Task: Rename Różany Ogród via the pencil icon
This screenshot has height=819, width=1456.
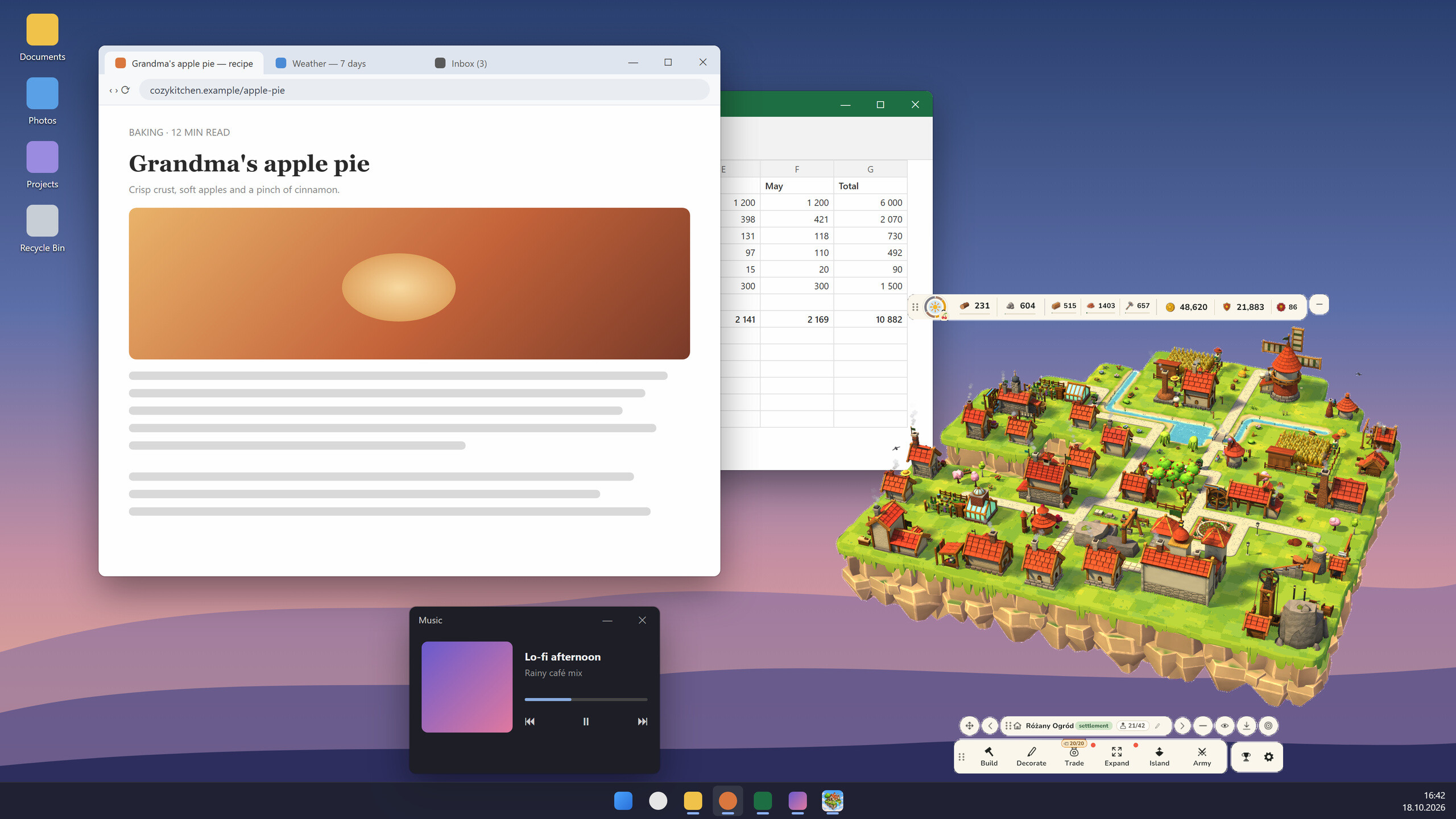Action: pyautogui.click(x=1157, y=726)
